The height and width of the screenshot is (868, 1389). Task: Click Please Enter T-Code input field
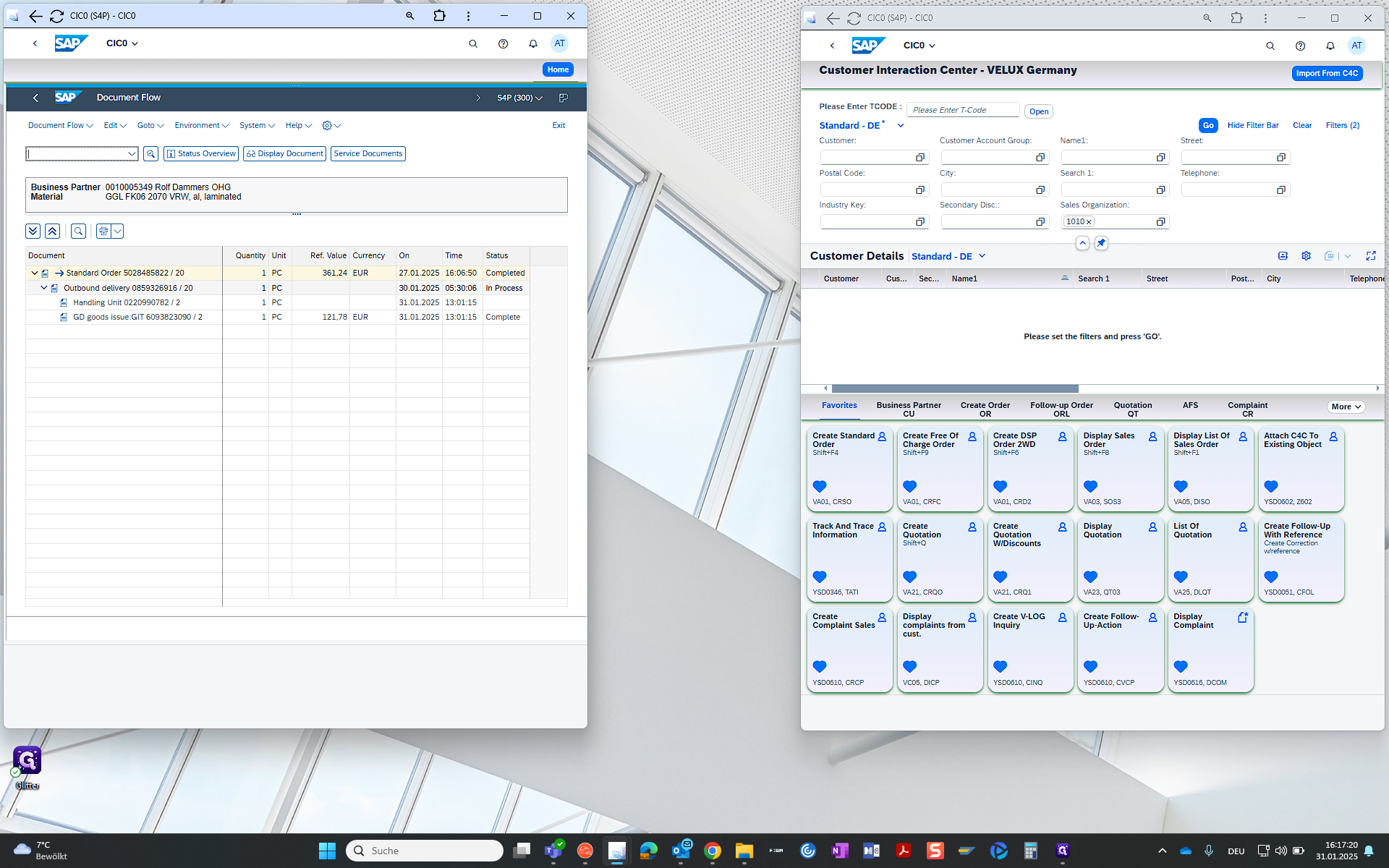[x=963, y=111]
